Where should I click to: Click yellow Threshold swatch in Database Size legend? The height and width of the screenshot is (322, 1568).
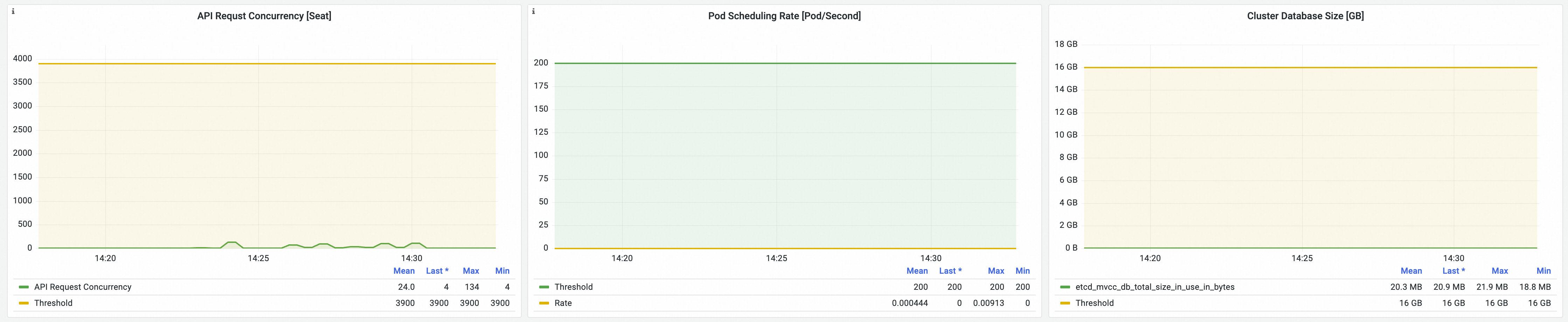1065,303
